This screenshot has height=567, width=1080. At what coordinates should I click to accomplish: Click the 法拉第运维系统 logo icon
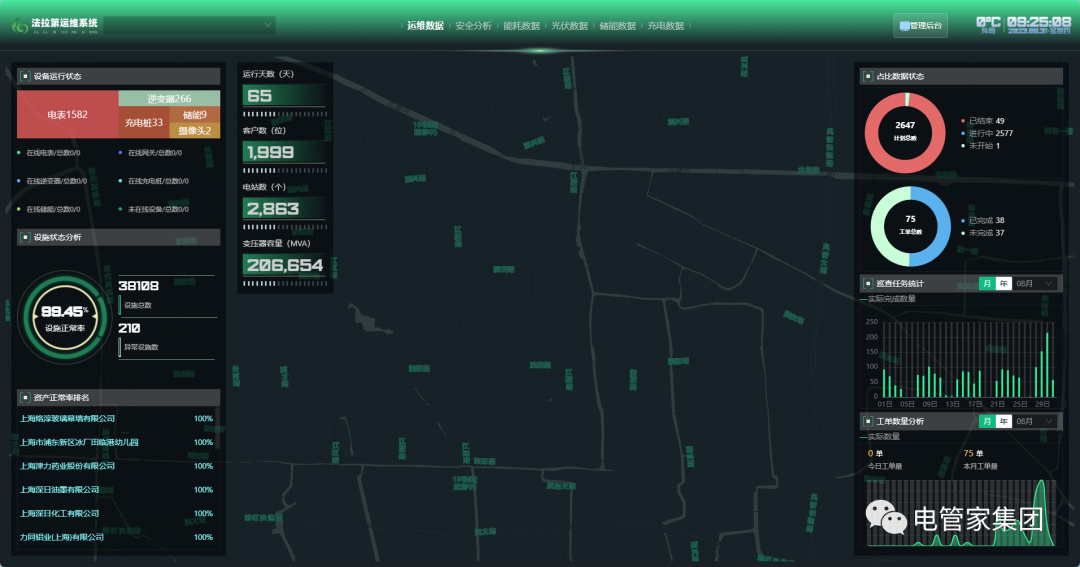coord(19,26)
